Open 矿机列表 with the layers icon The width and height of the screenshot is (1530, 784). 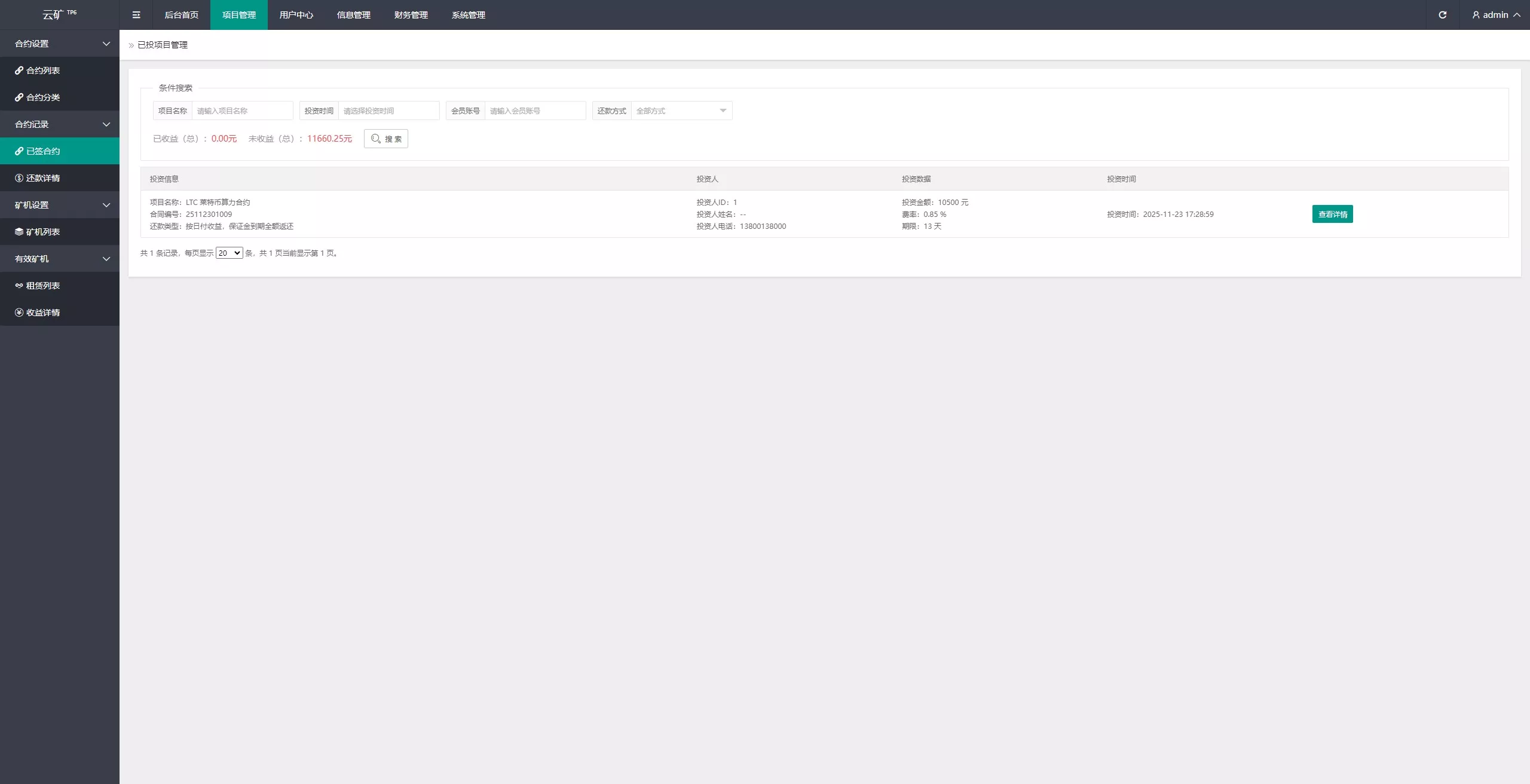(43, 232)
